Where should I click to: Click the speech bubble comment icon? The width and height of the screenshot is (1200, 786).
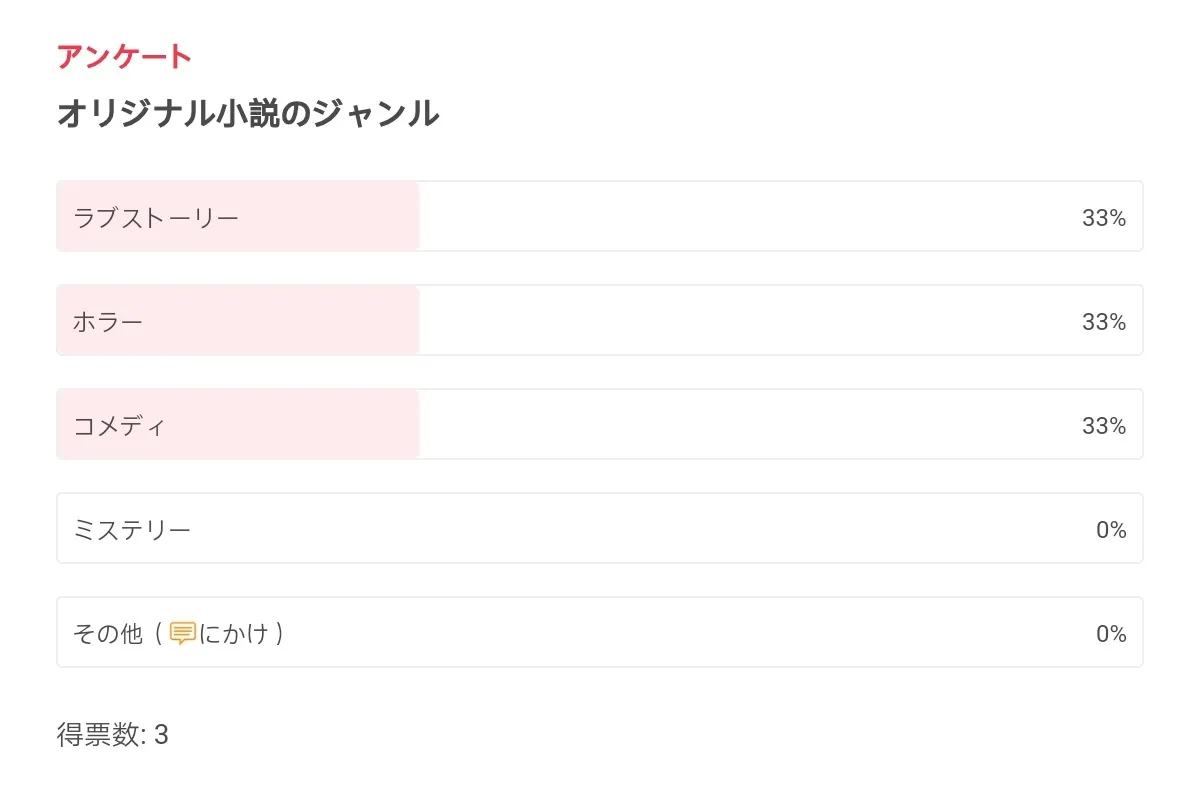(x=183, y=633)
